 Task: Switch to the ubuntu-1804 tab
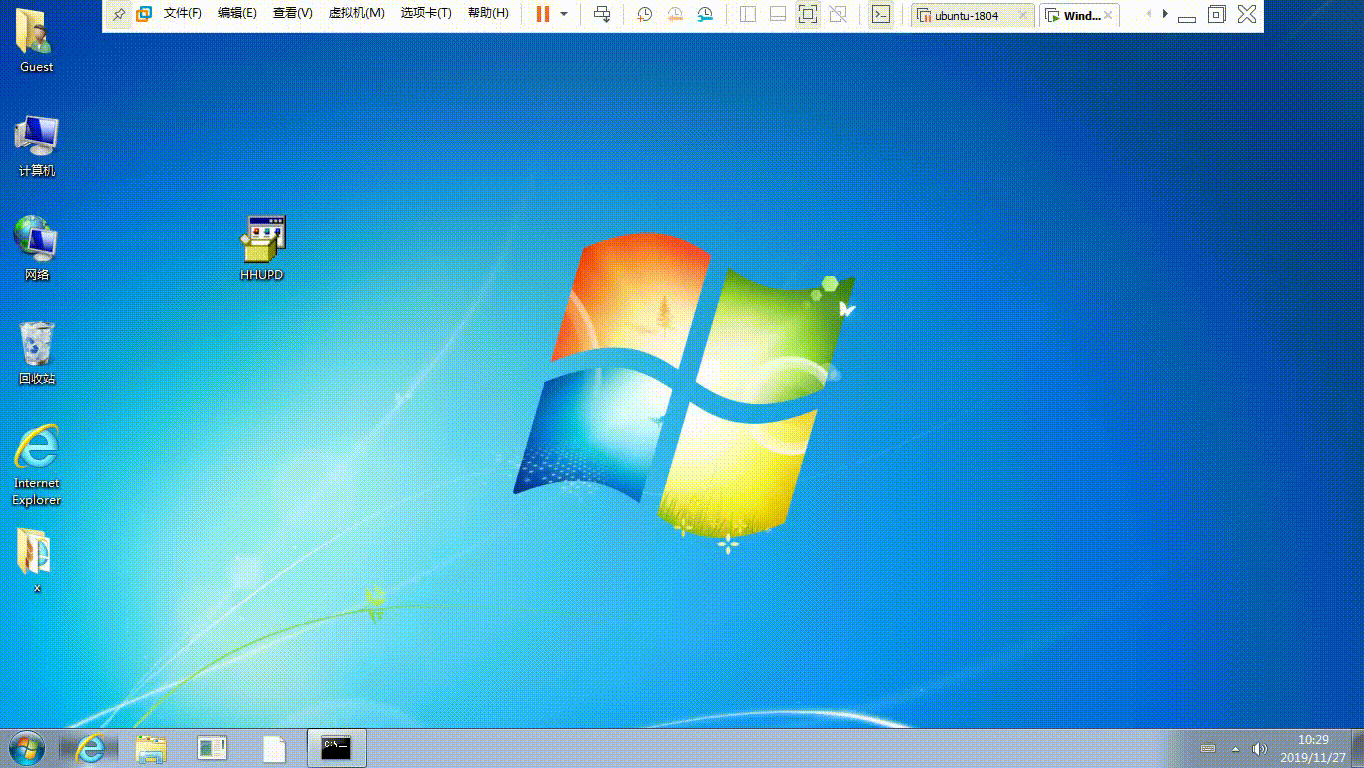pos(965,15)
